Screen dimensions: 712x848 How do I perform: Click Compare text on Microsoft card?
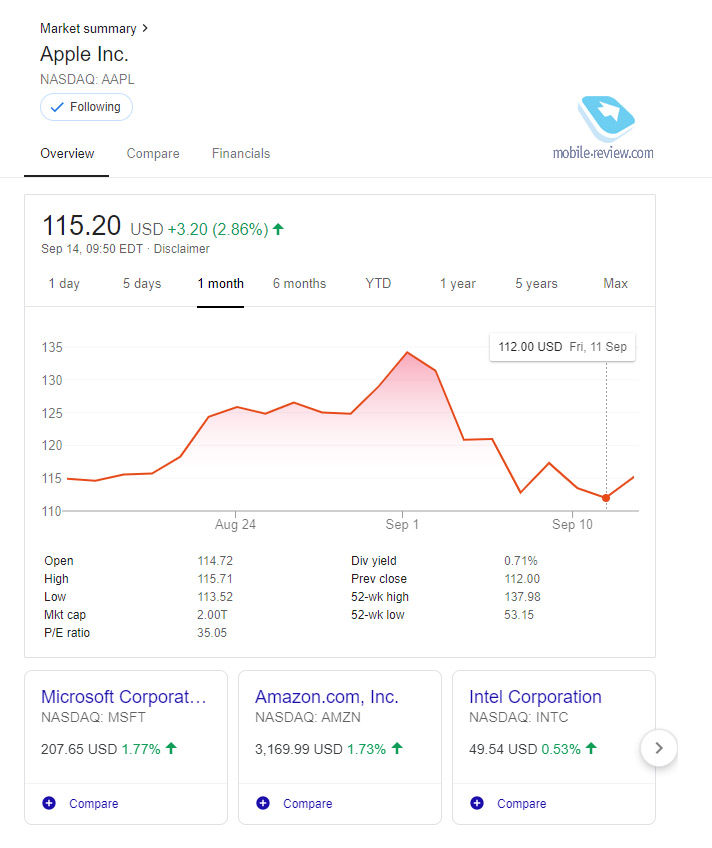tap(94, 804)
